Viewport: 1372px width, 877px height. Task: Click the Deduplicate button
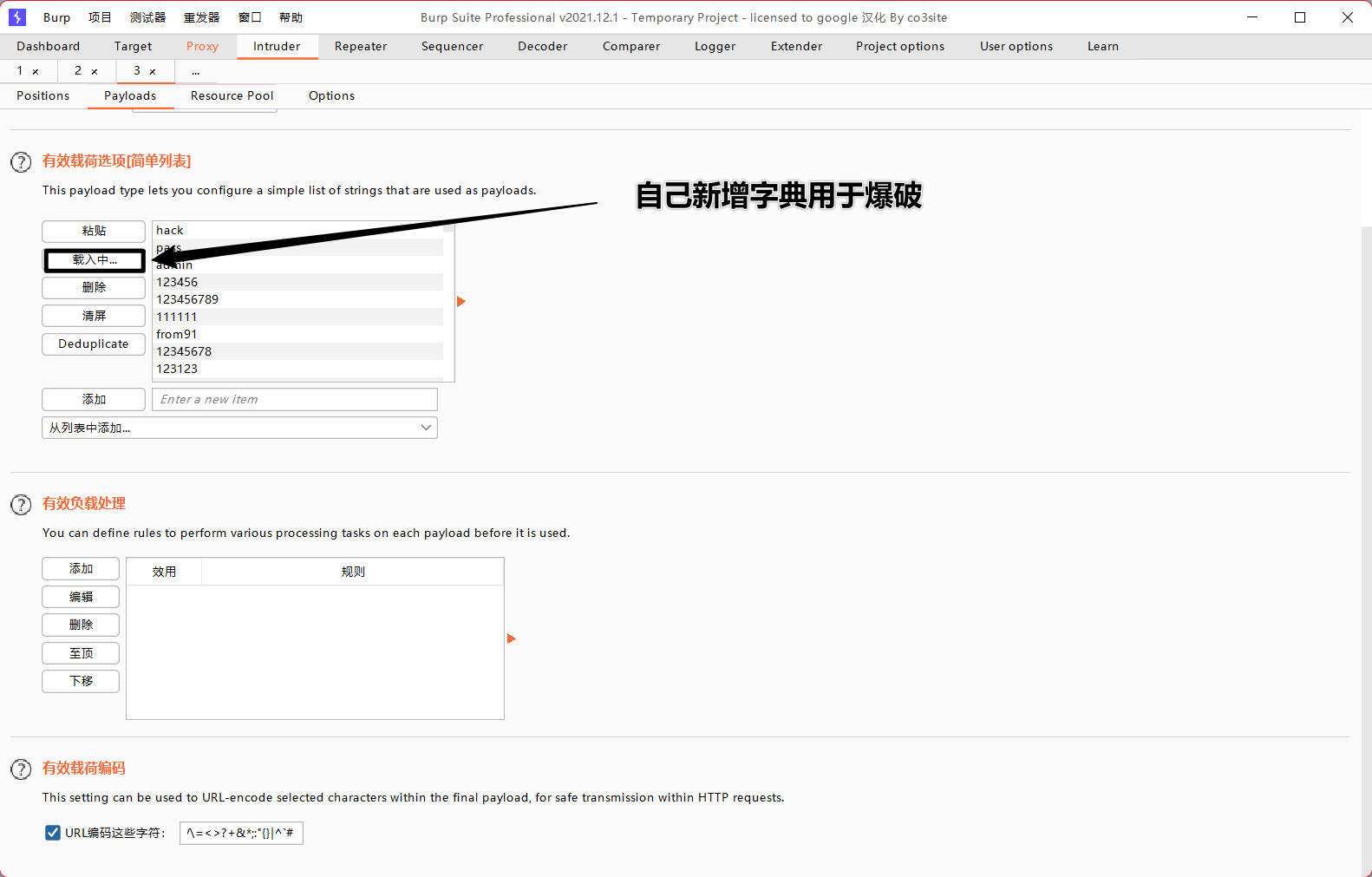pos(94,344)
